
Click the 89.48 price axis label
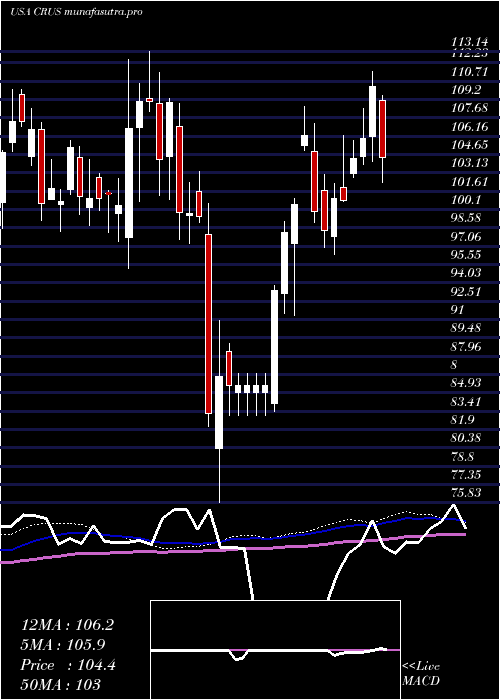466,328
